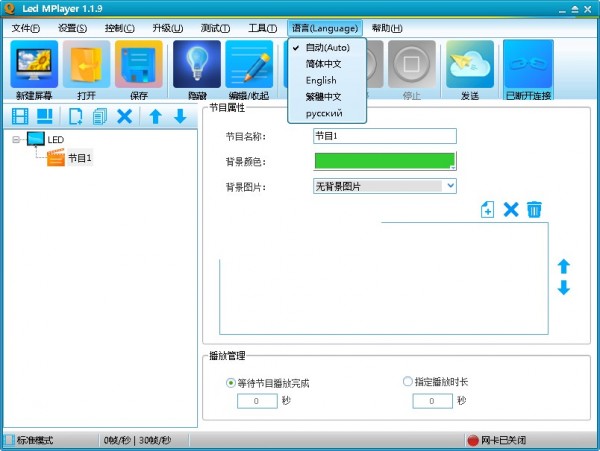600x451 pixels.
Task: Click the 节目名称 text field
Action: 384,136
